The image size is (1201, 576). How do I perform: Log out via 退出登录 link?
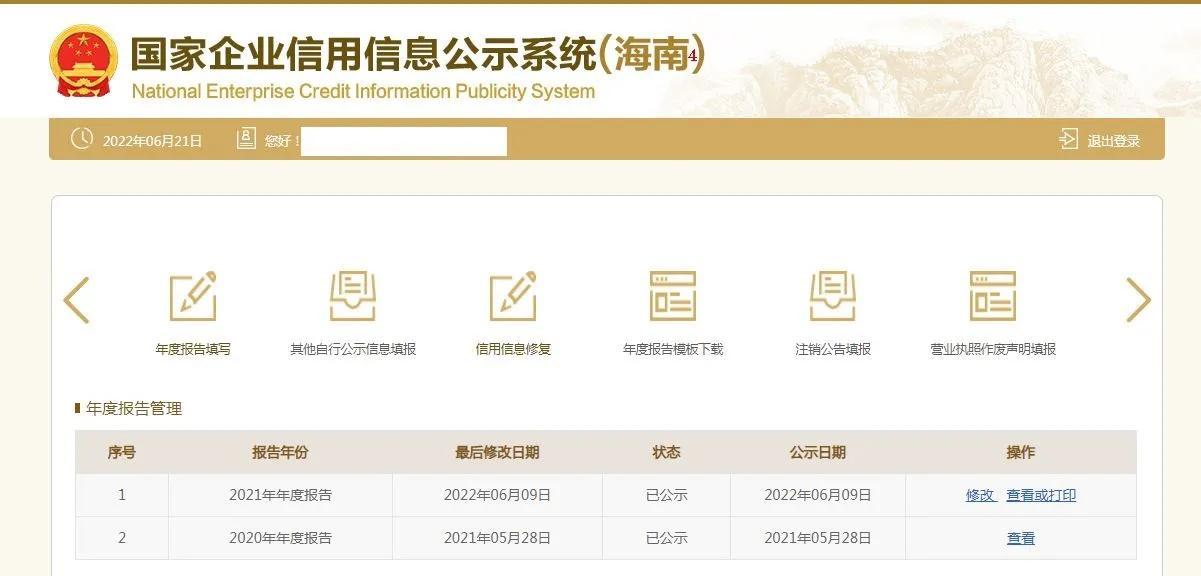1114,141
